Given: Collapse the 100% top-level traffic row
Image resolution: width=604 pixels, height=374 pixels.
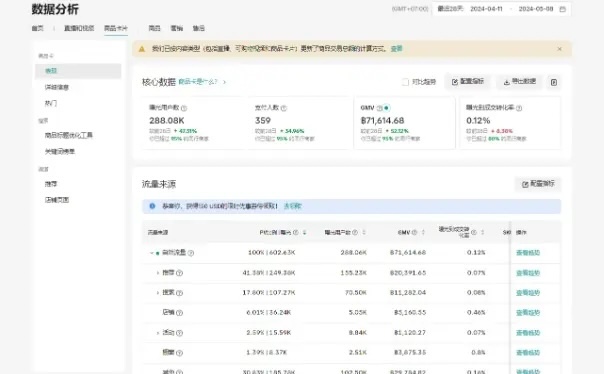Looking at the screenshot, I should pyautogui.click(x=151, y=253).
